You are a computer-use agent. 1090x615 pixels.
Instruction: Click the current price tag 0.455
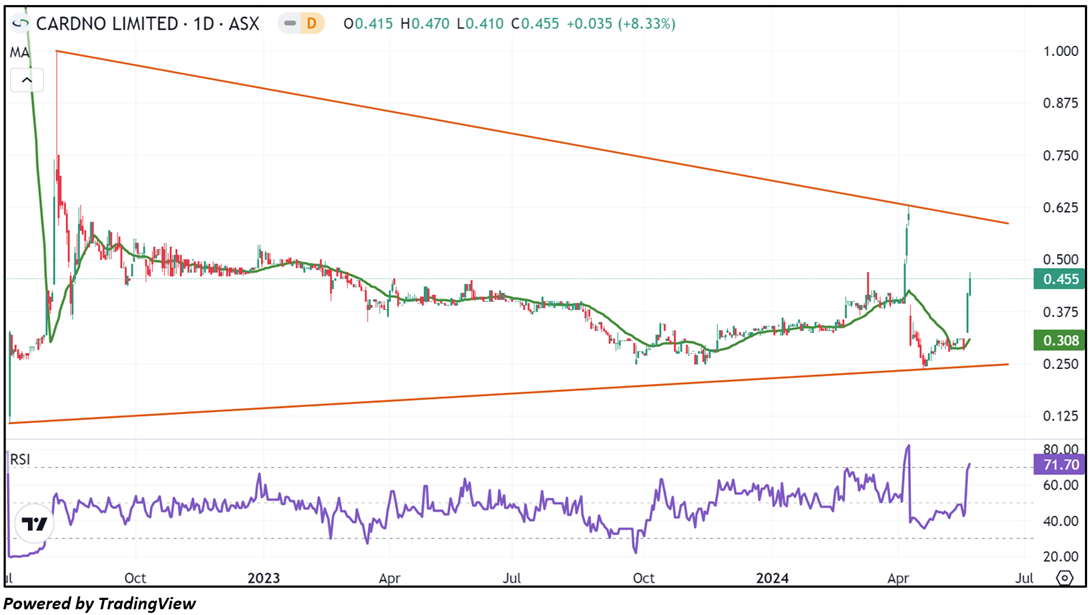pos(1059,279)
